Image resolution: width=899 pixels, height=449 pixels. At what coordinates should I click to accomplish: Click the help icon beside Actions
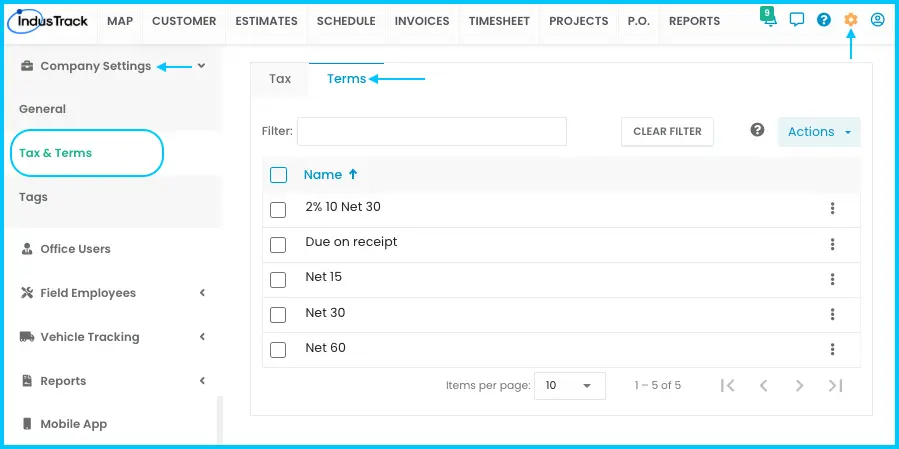click(757, 130)
